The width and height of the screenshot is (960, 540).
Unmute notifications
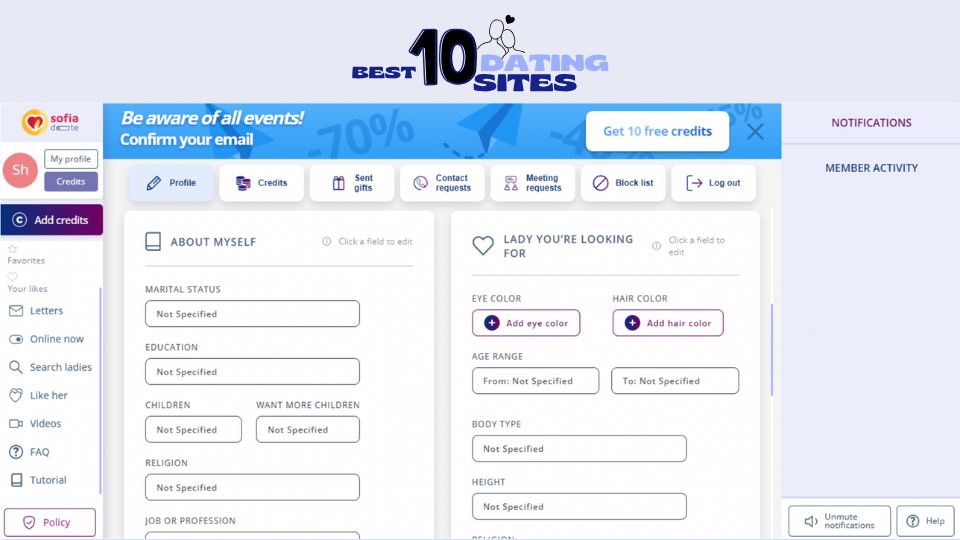point(839,521)
